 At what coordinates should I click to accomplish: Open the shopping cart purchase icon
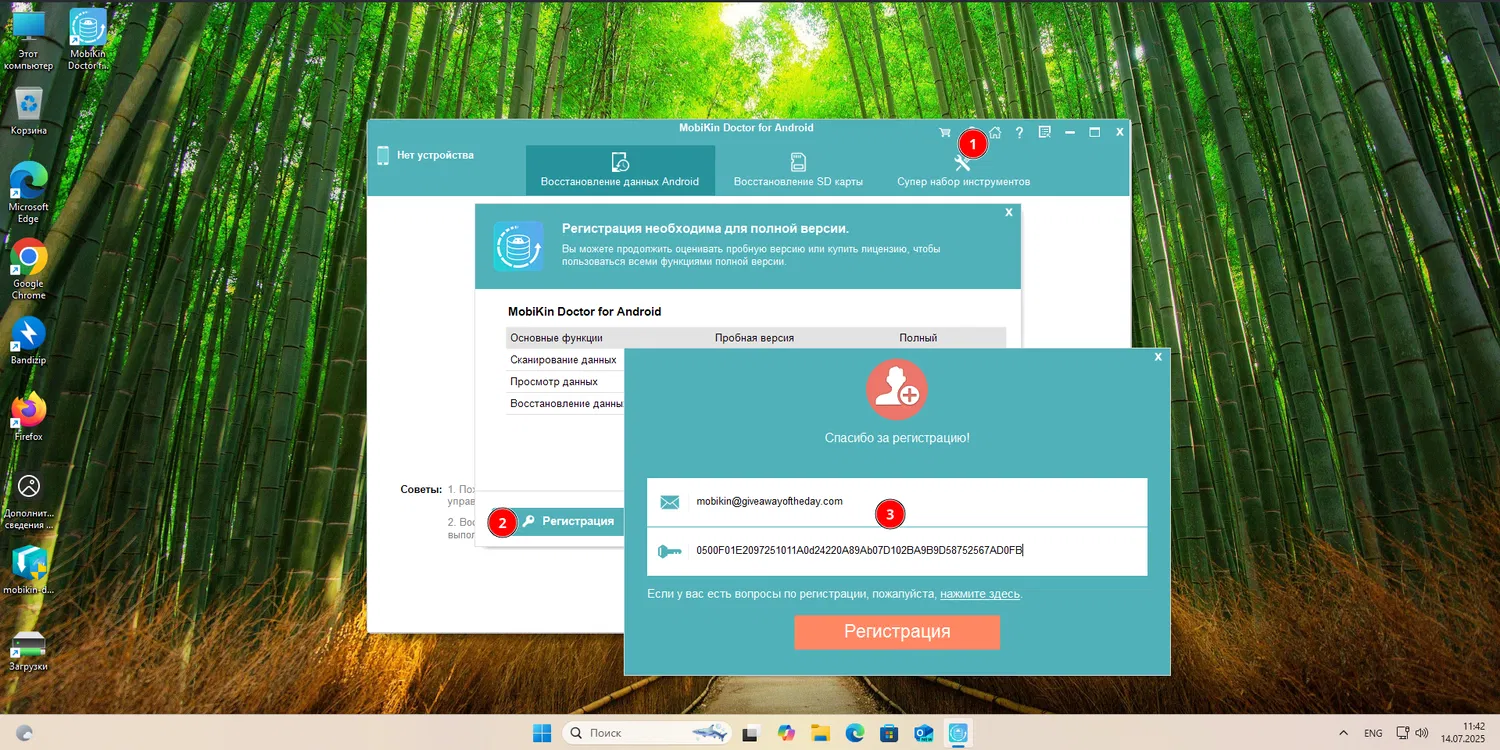(944, 132)
